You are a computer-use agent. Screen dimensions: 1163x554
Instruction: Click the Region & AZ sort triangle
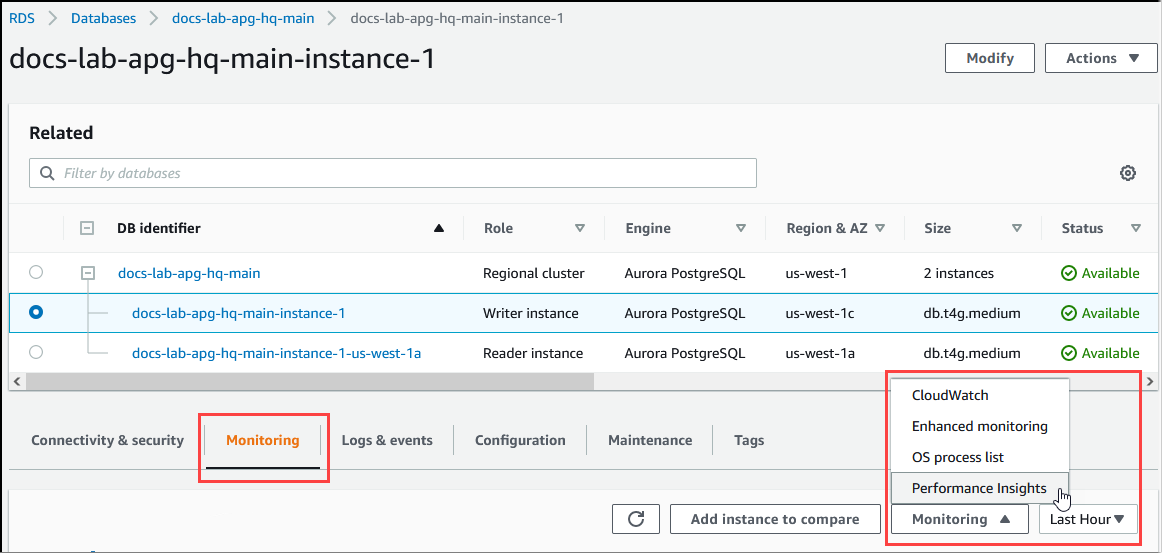click(x=880, y=229)
